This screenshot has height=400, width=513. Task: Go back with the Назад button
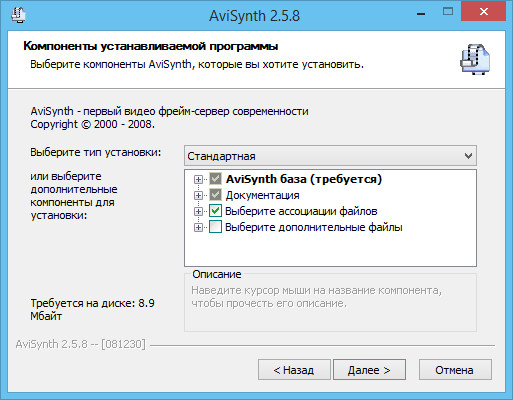[294, 370]
